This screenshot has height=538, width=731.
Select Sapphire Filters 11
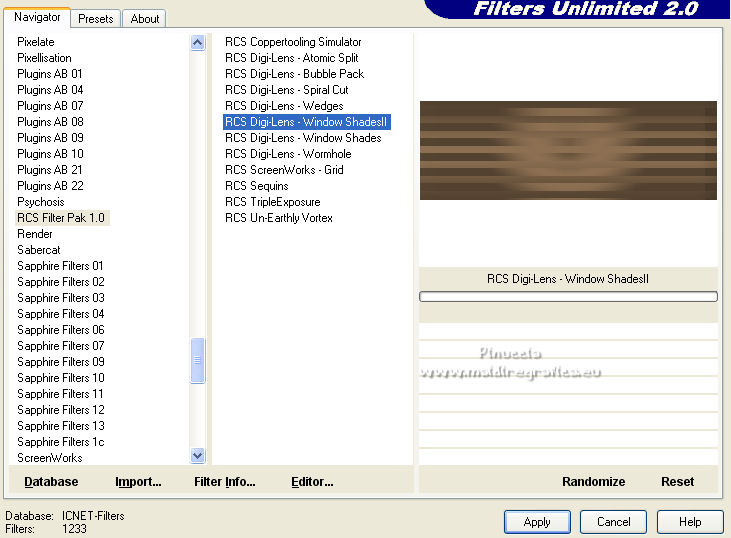60,393
